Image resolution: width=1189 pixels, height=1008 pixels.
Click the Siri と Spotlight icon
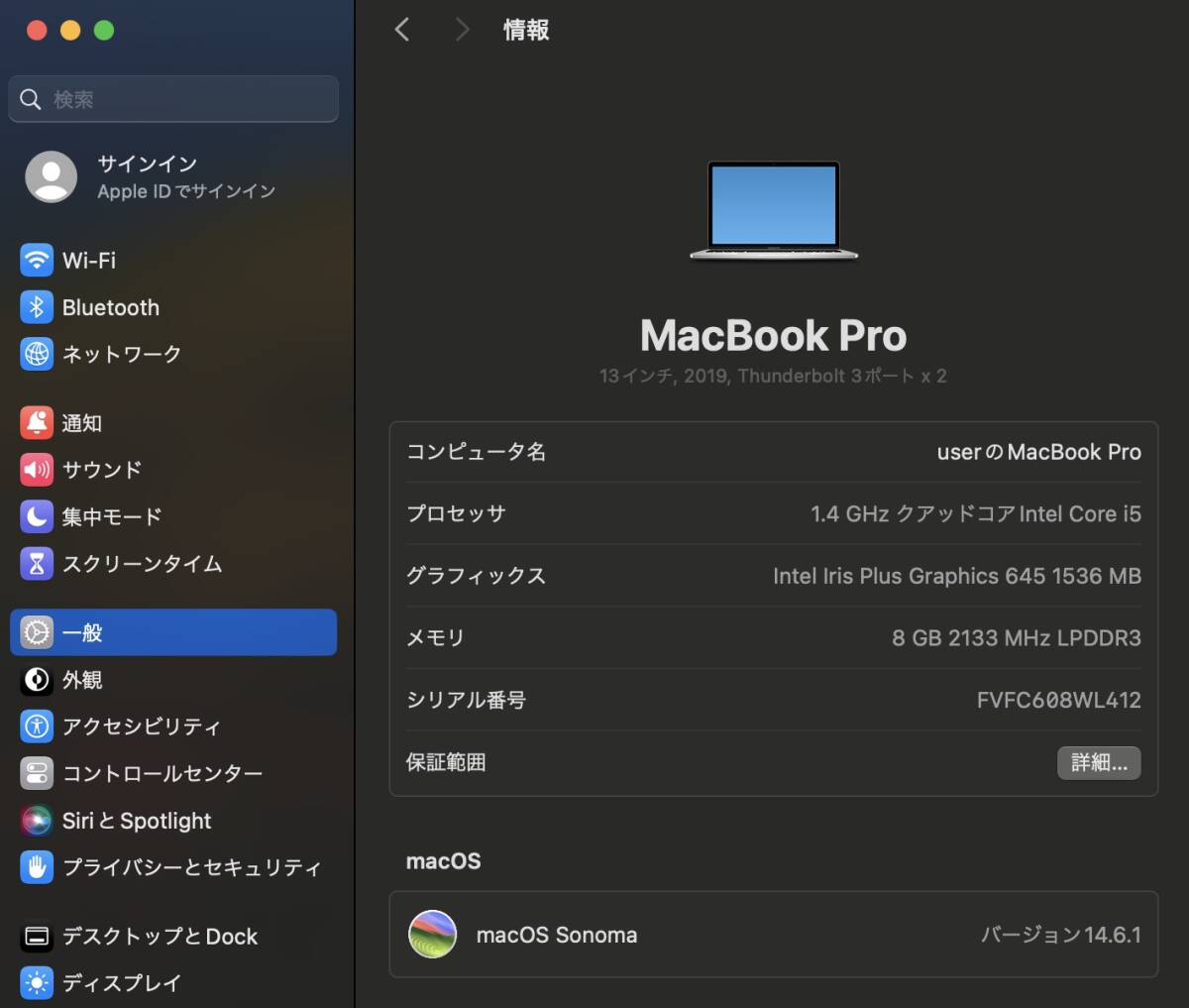37,821
